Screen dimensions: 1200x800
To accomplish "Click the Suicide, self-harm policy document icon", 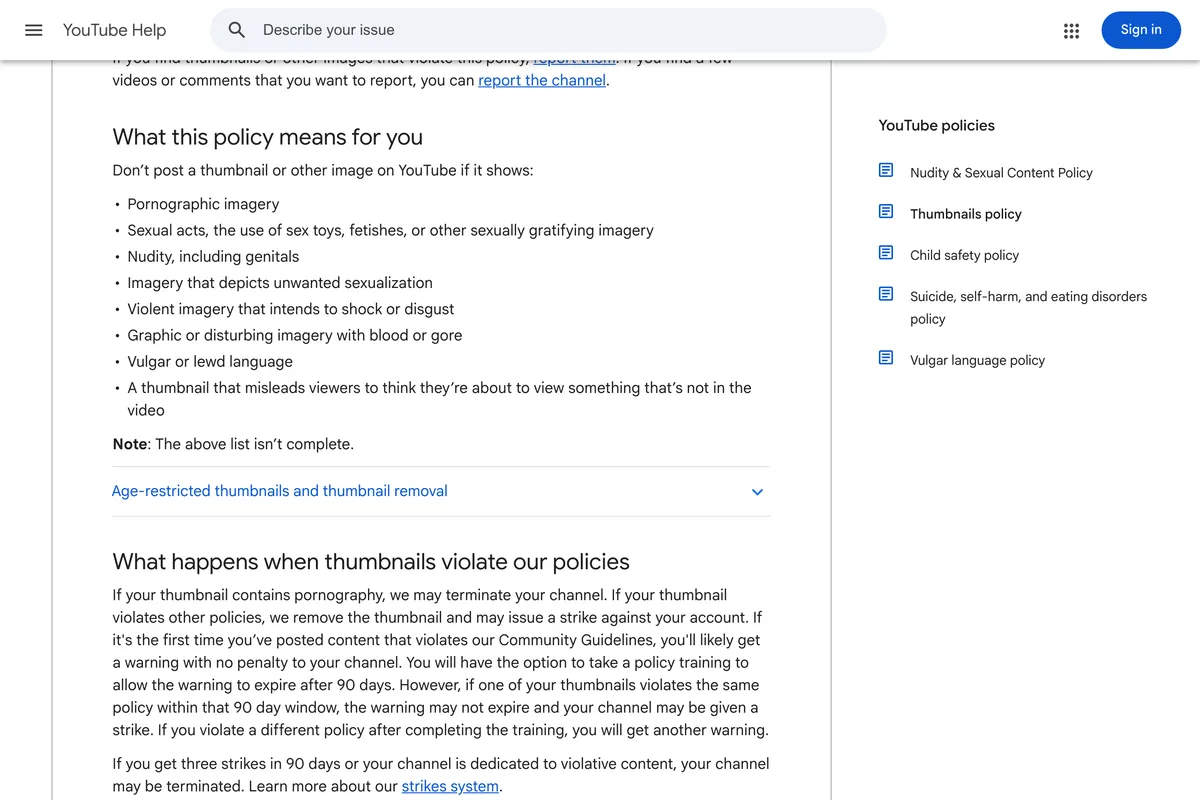I will [x=886, y=294].
